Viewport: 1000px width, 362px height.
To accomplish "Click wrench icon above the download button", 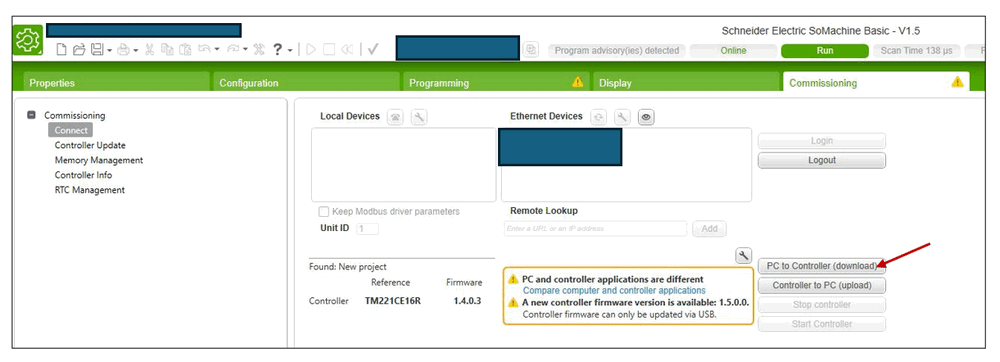I will coord(744,255).
